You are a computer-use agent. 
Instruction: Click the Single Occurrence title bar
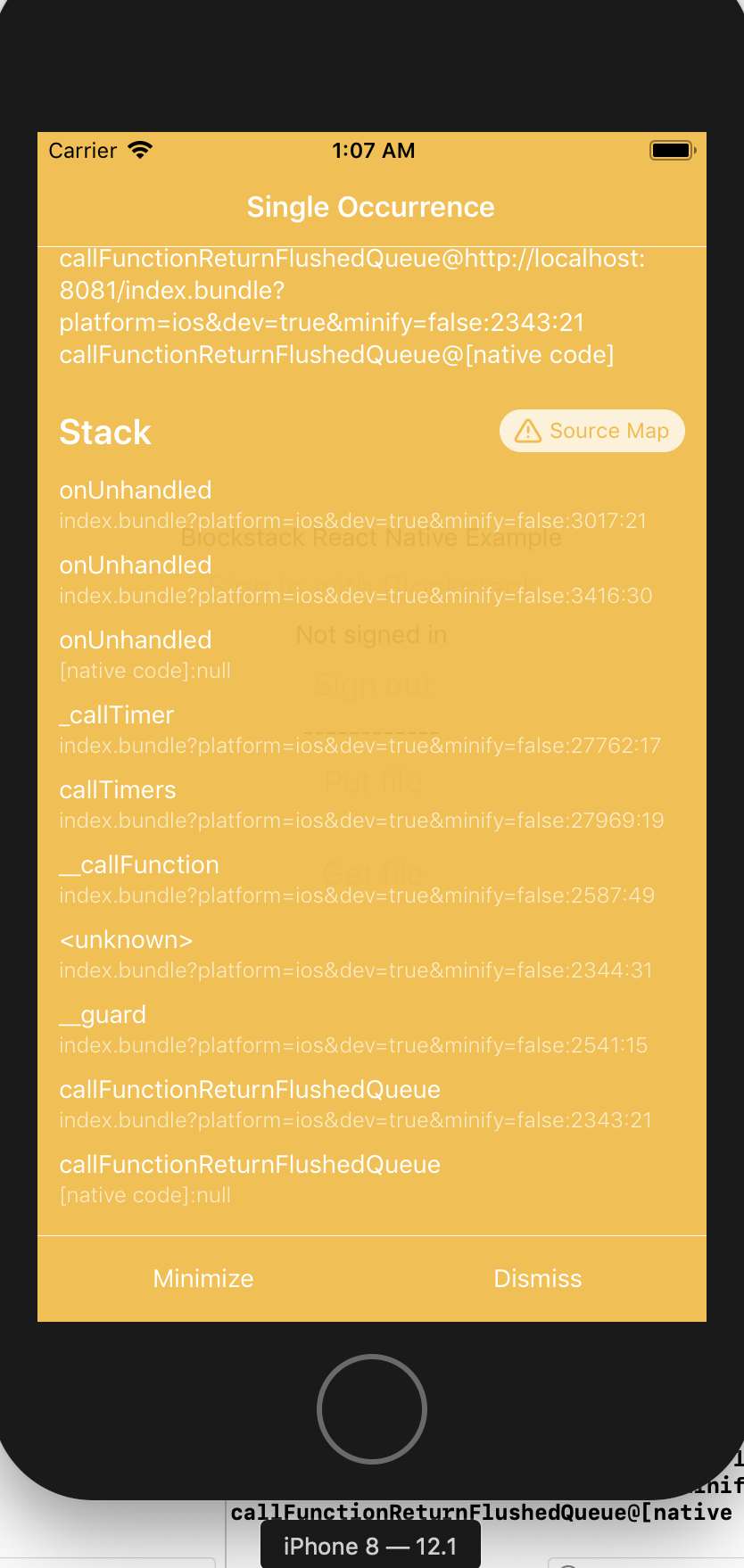point(371,207)
